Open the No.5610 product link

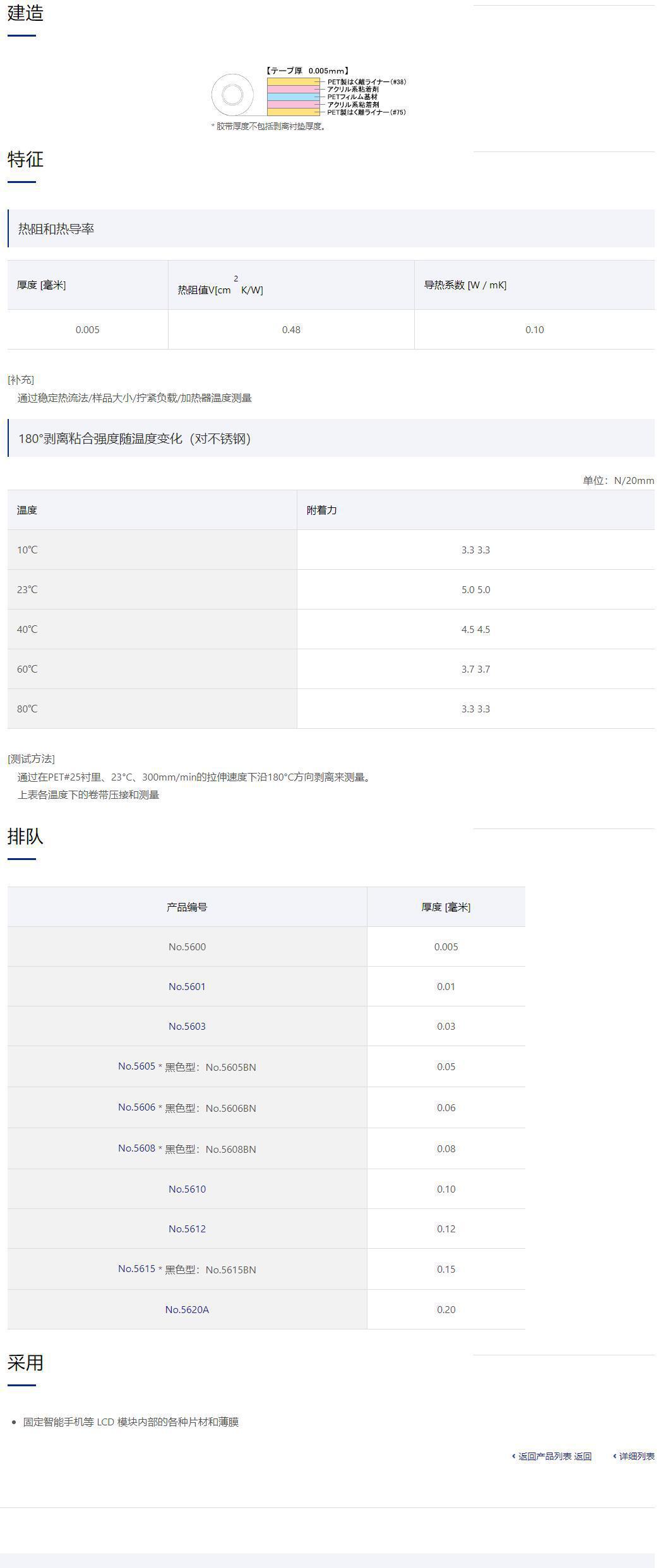coord(187,1189)
